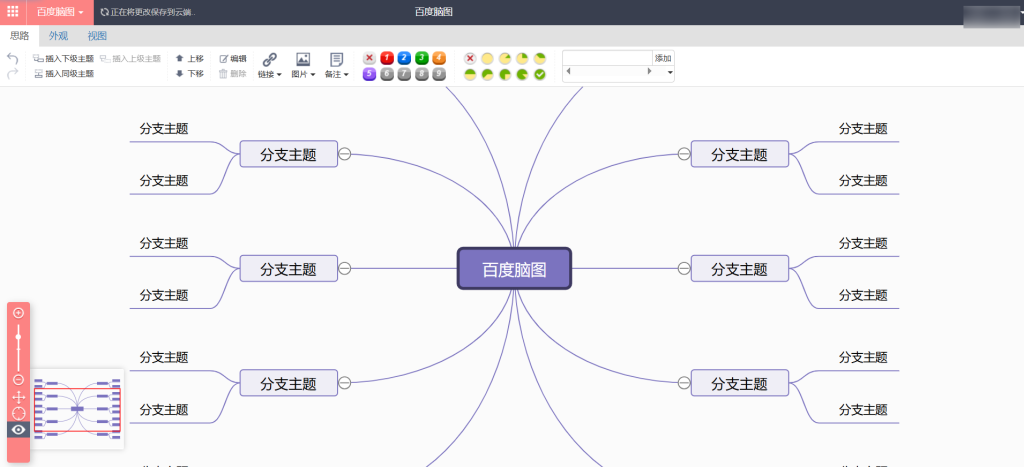Click the 编辑 edit button
The image size is (1024, 467).
(232, 59)
